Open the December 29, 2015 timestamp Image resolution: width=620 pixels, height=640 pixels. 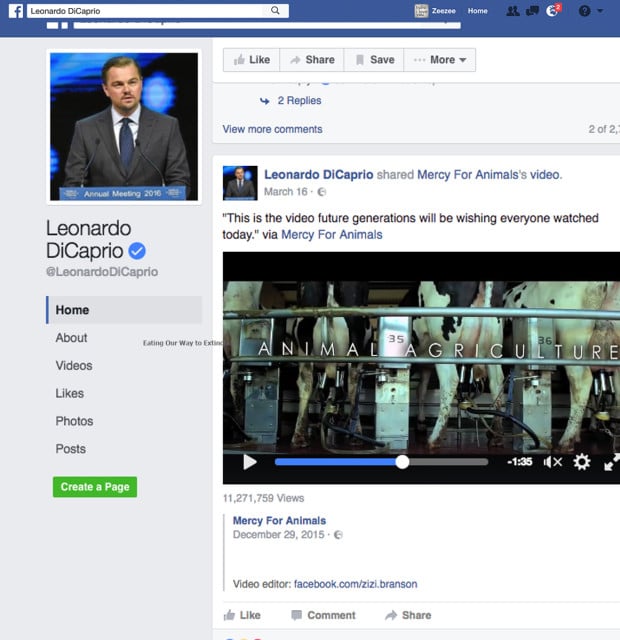(x=278, y=535)
